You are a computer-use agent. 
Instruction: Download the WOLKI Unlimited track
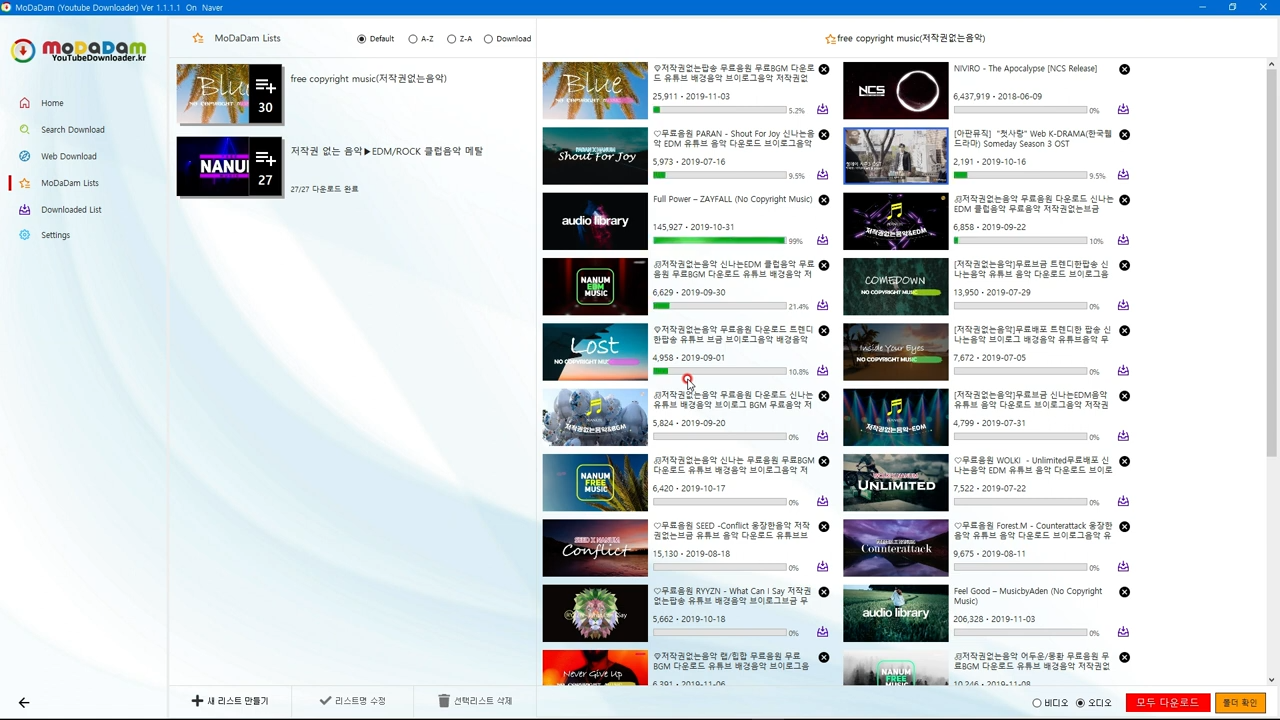click(1123, 501)
